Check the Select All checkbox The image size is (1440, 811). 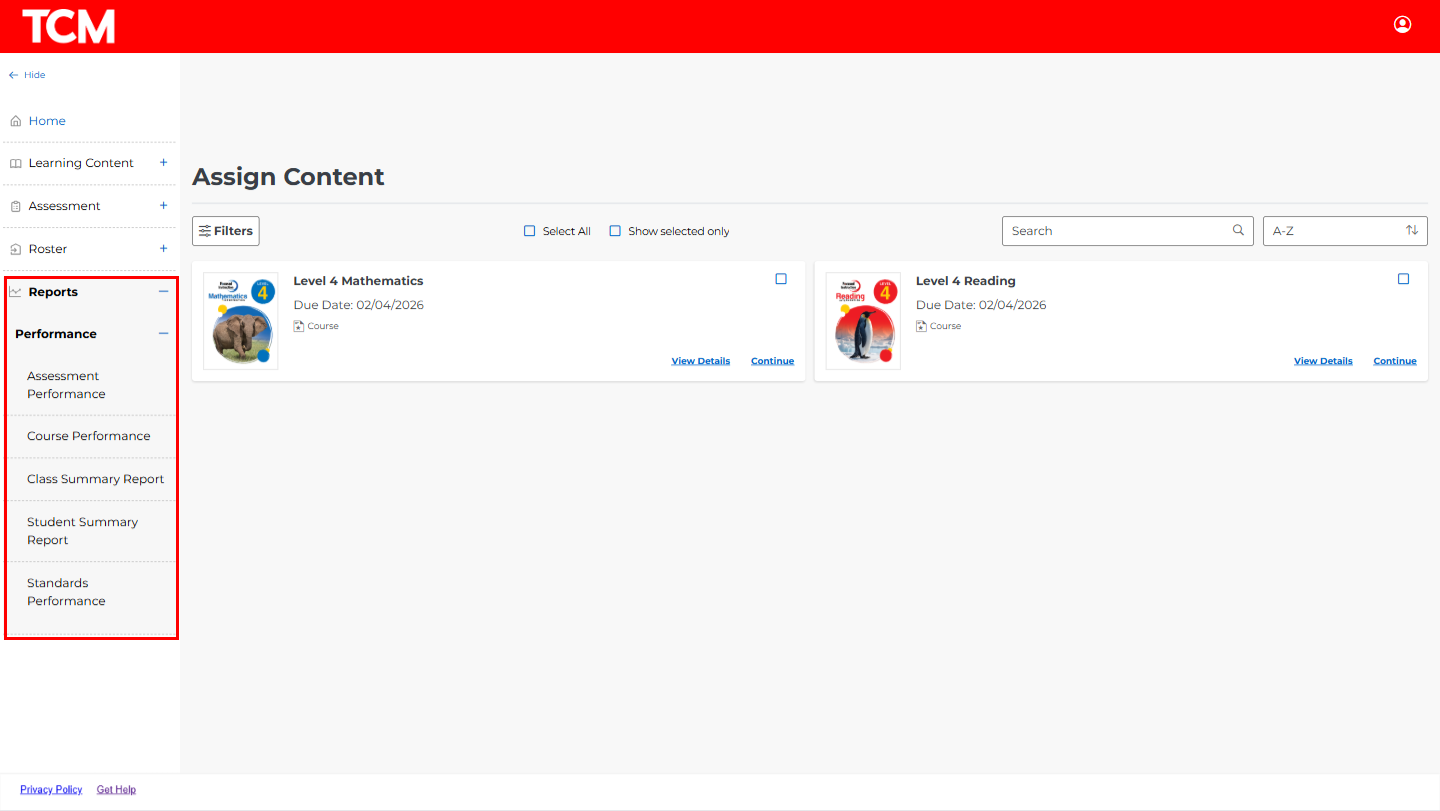click(x=530, y=231)
